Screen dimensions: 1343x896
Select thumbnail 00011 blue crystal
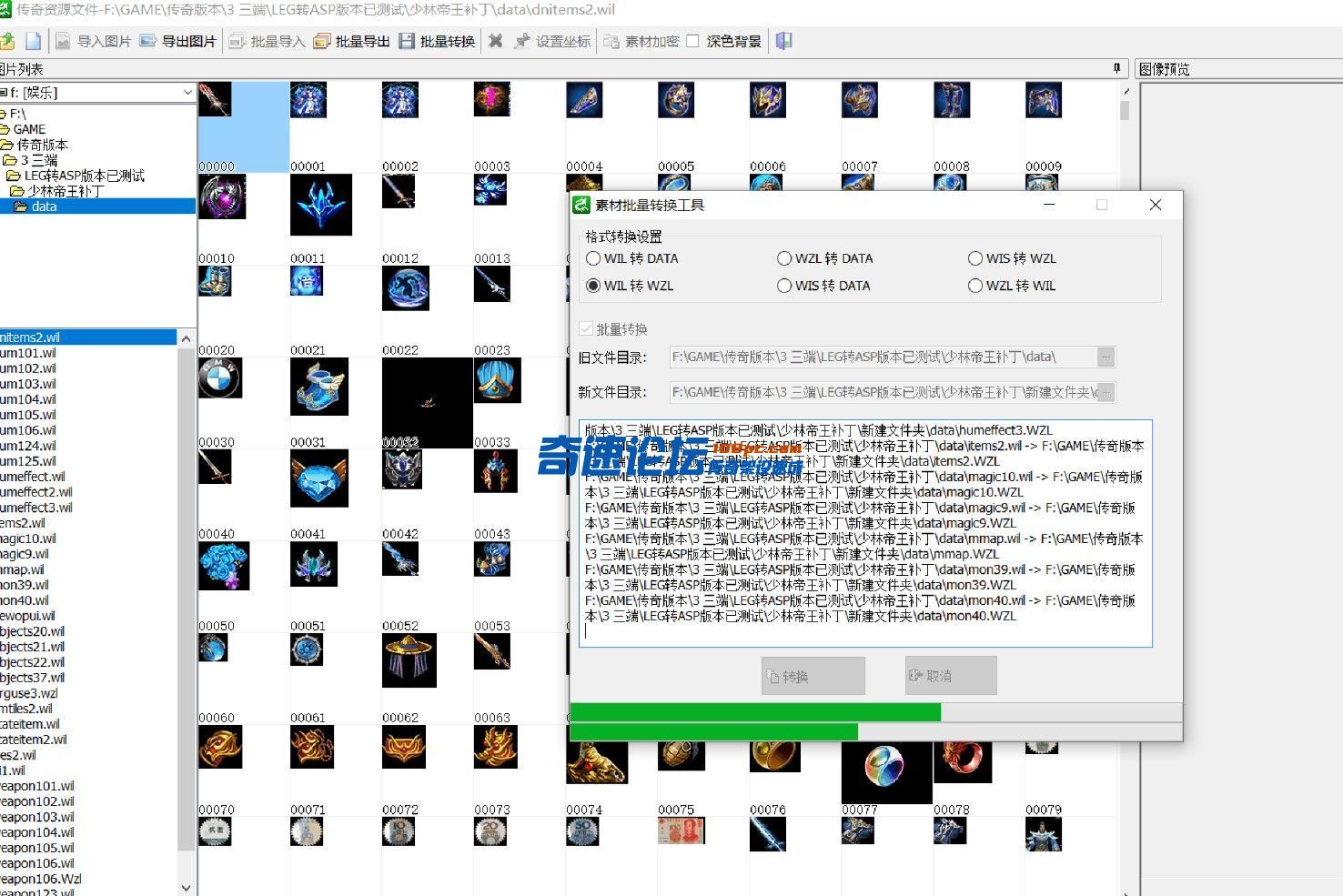(321, 205)
